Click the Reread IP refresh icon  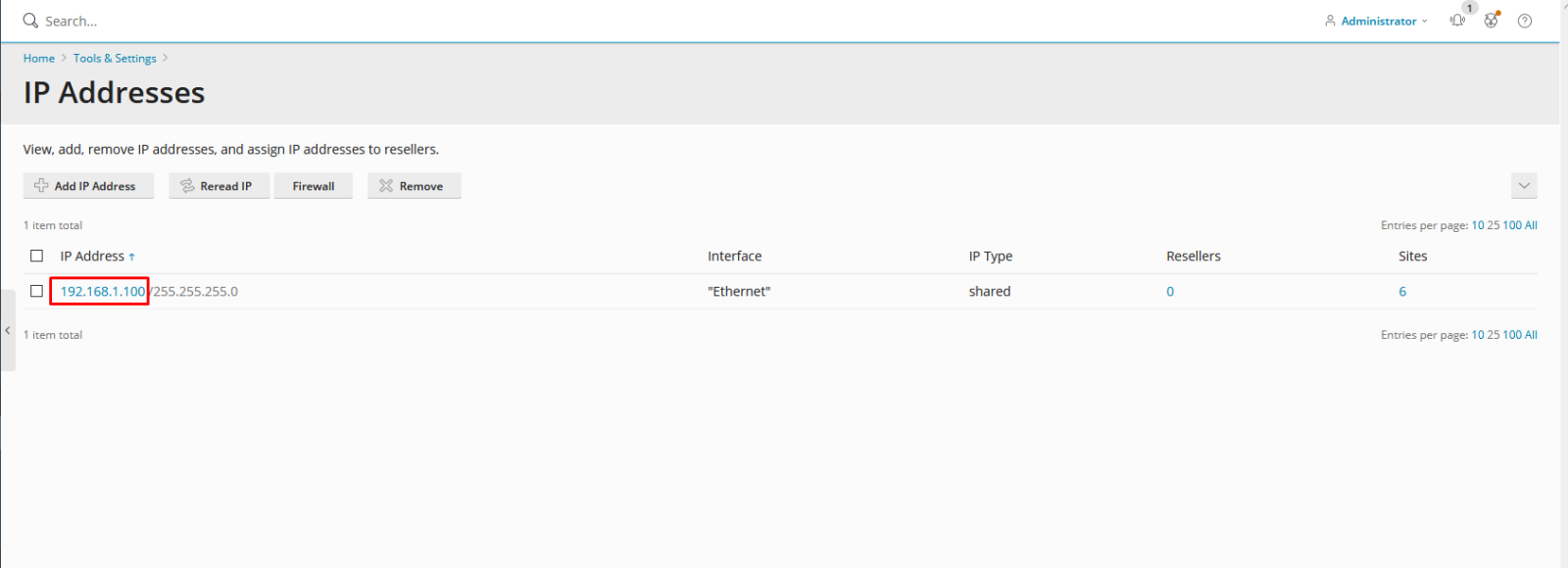pyautogui.click(x=187, y=186)
